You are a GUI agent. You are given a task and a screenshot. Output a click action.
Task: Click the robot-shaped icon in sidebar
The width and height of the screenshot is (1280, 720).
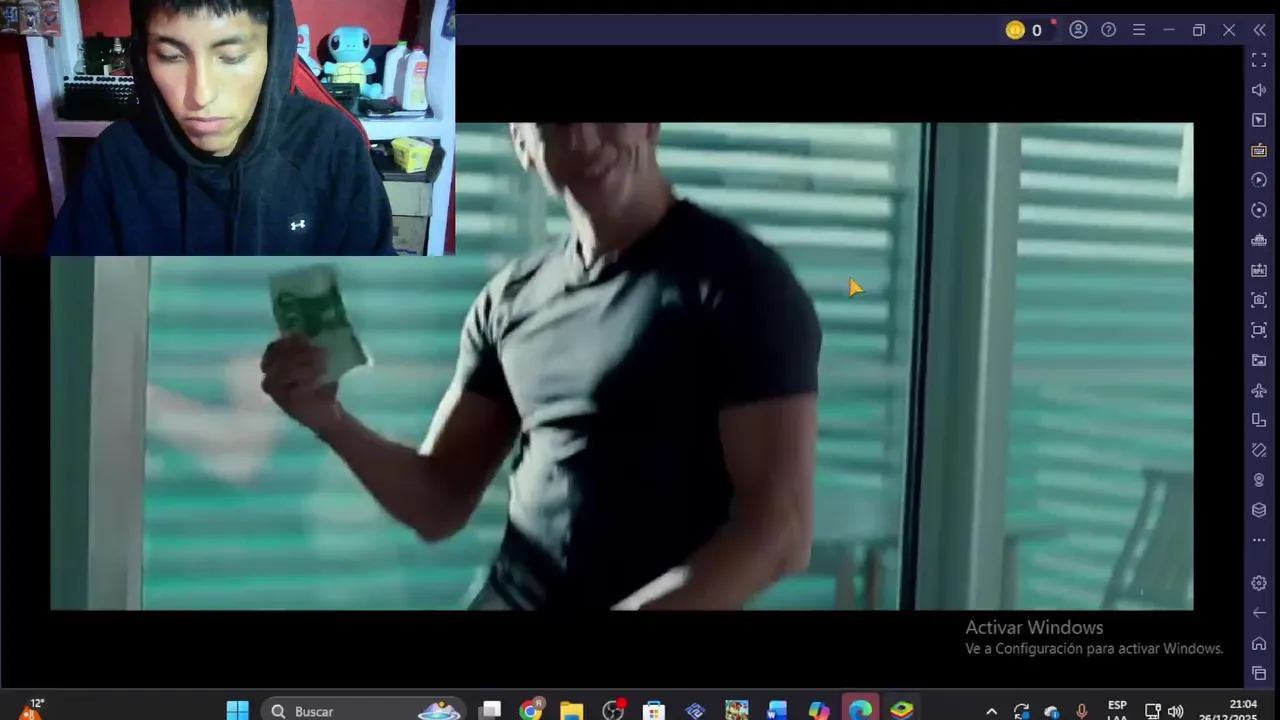point(1259,240)
